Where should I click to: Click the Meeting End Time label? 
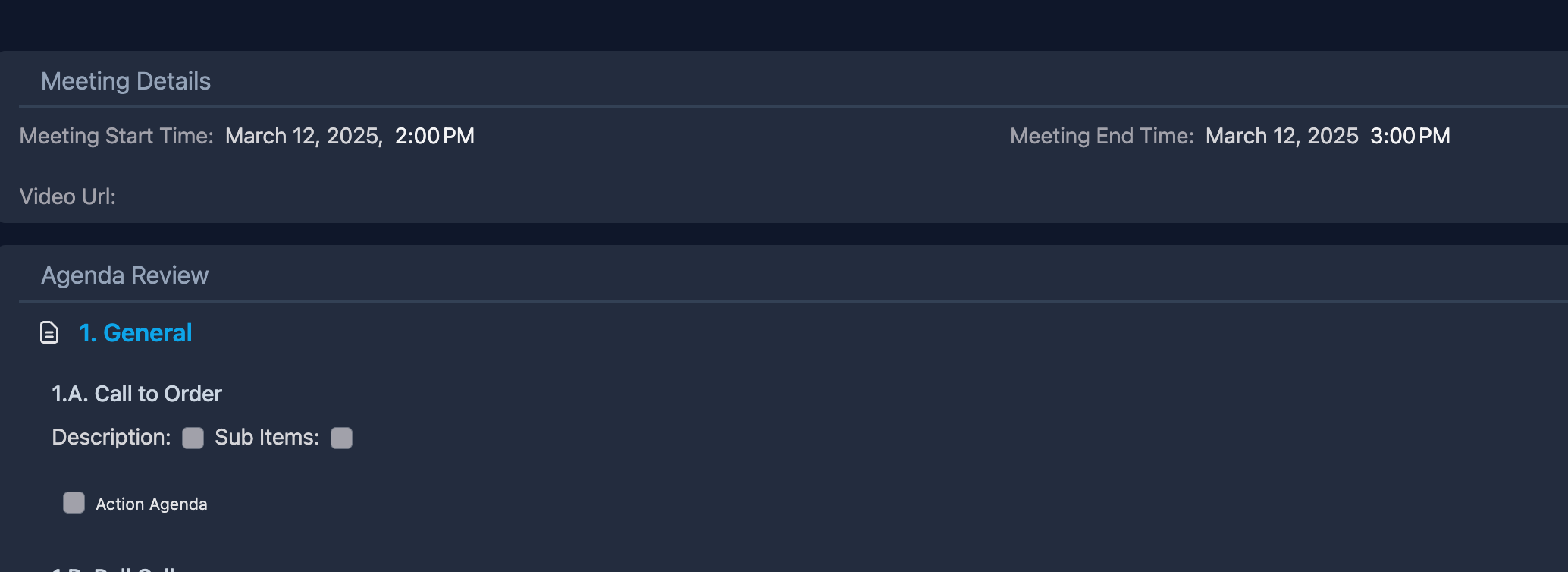point(1102,137)
